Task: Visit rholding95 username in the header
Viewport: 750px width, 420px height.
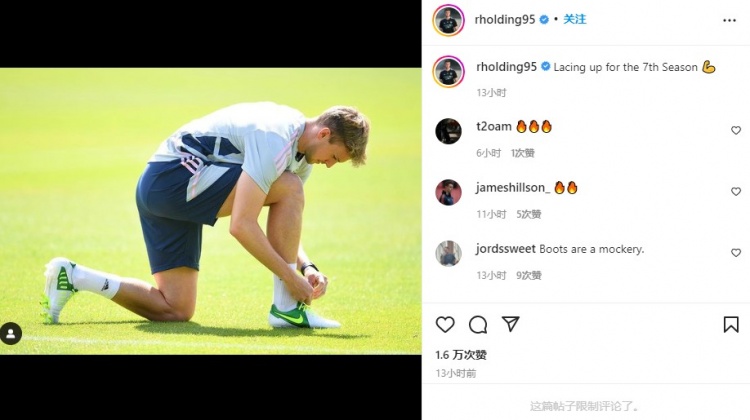Action: click(x=505, y=19)
